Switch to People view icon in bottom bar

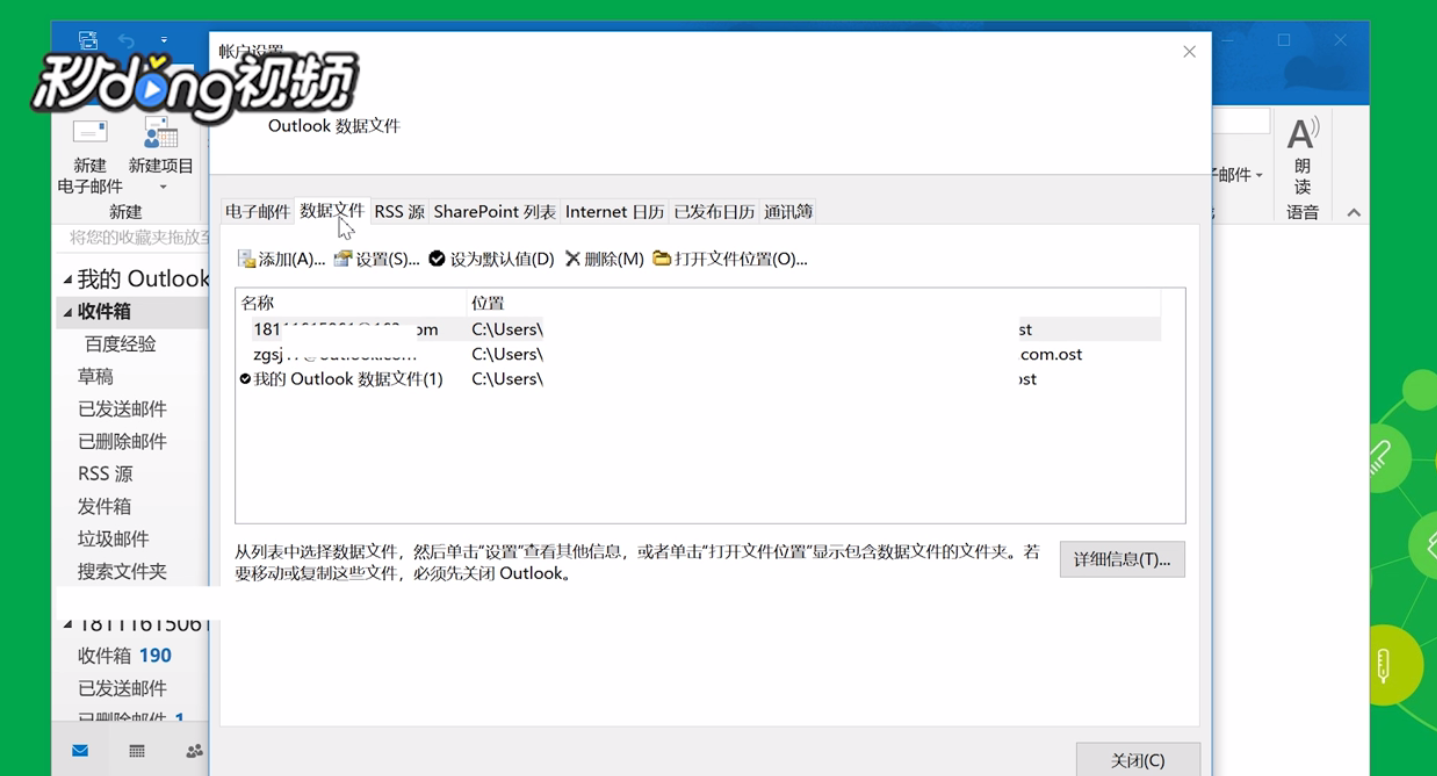tap(194, 751)
